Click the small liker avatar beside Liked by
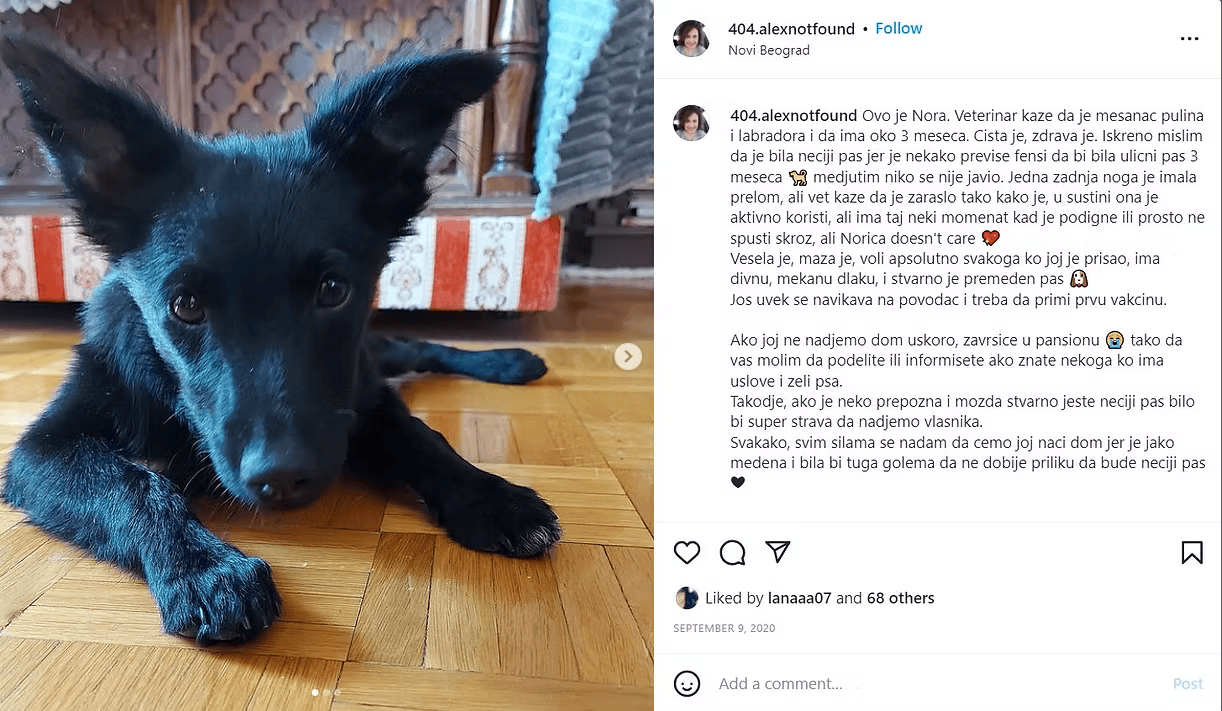Image resolution: width=1222 pixels, height=711 pixels. pyautogui.click(x=687, y=598)
